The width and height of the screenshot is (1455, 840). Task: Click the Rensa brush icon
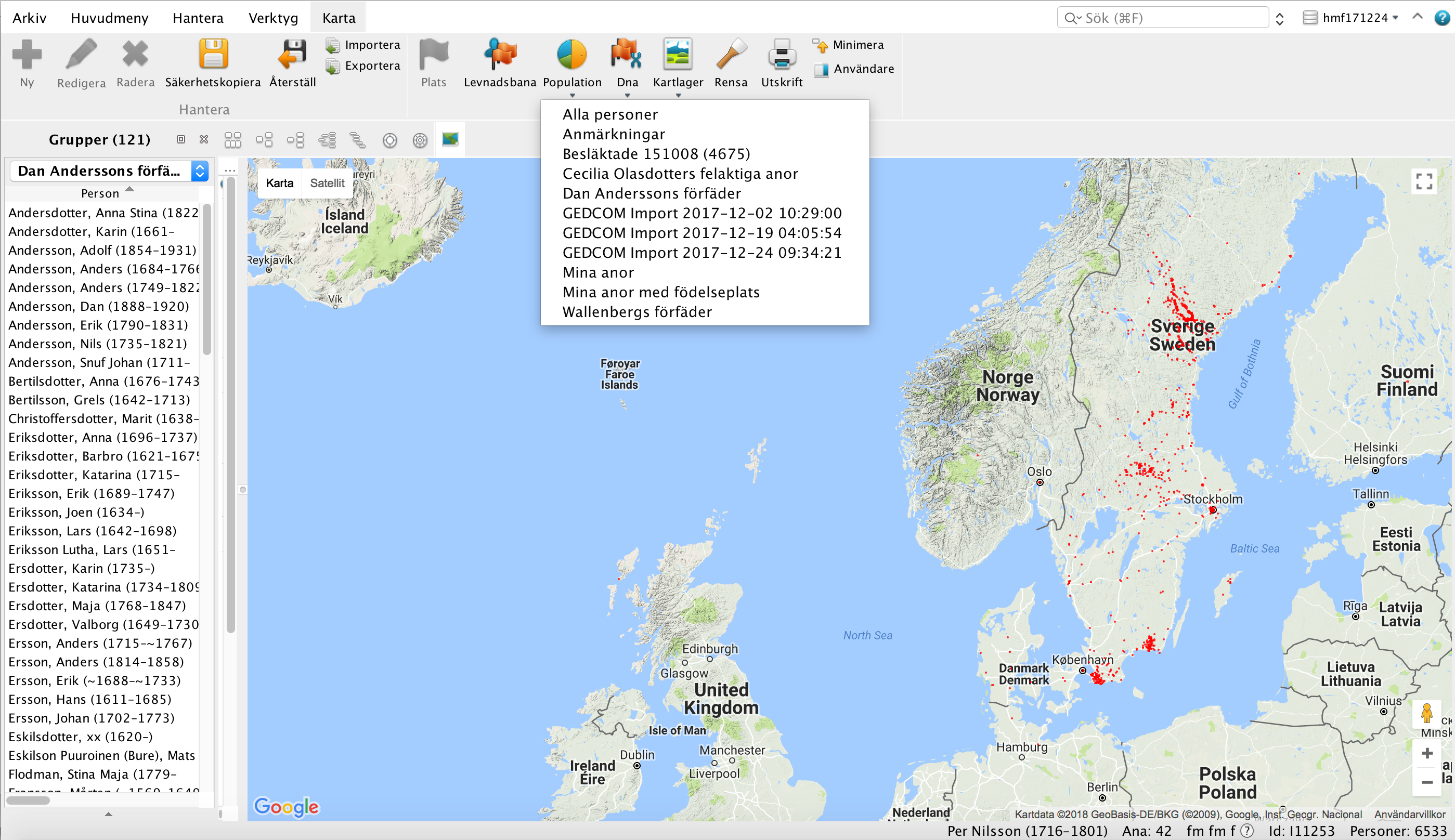(731, 55)
